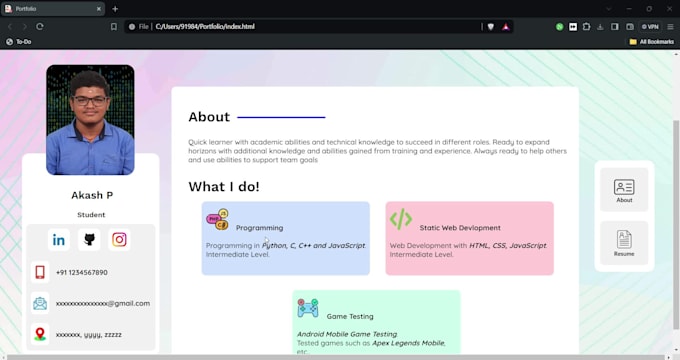Image resolution: width=680 pixels, height=360 pixels.
Task: Open the Brave Shields icon
Action: tap(490, 26)
